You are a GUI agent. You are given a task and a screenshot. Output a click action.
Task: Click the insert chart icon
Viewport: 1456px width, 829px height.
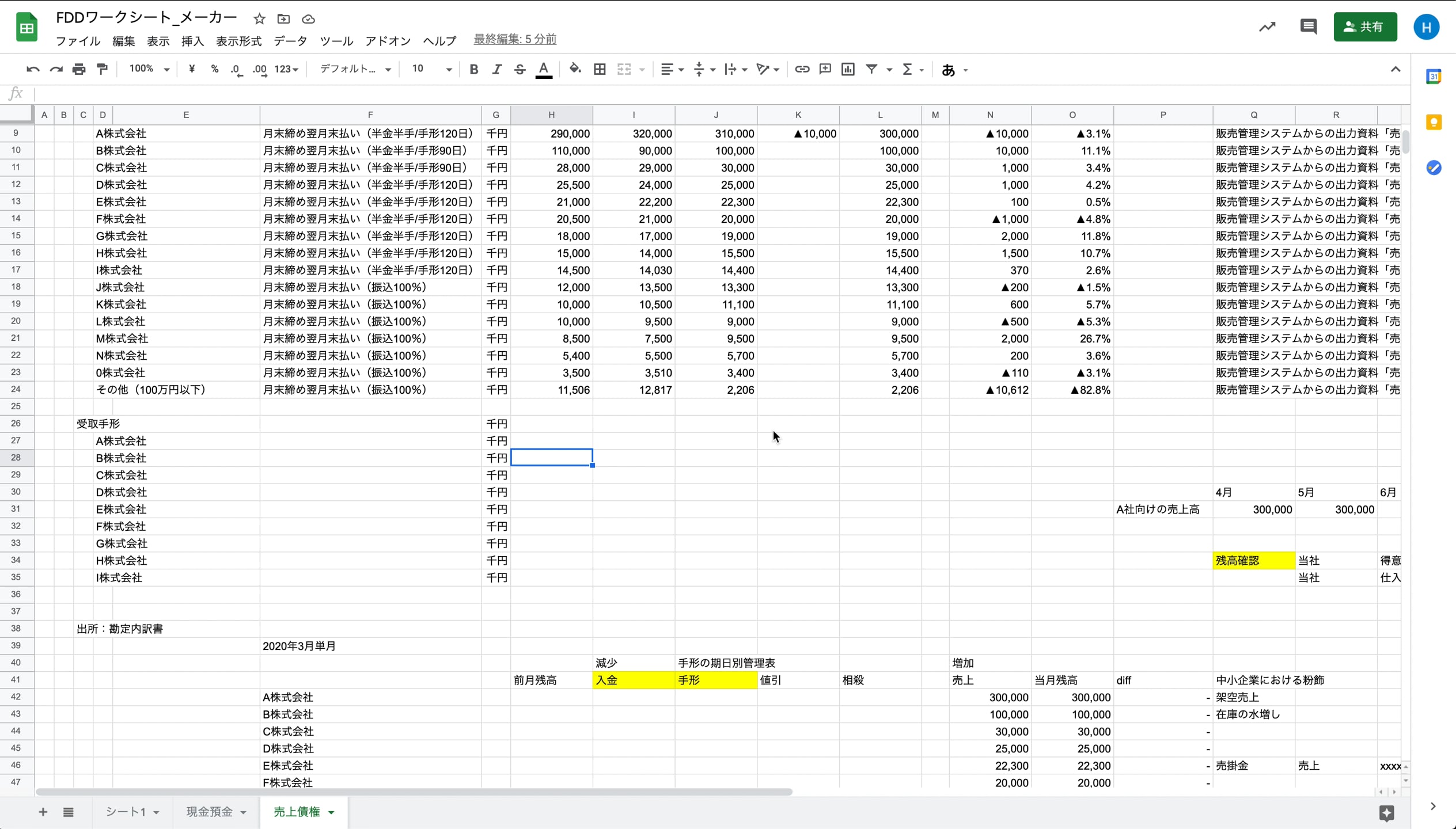[x=848, y=70]
